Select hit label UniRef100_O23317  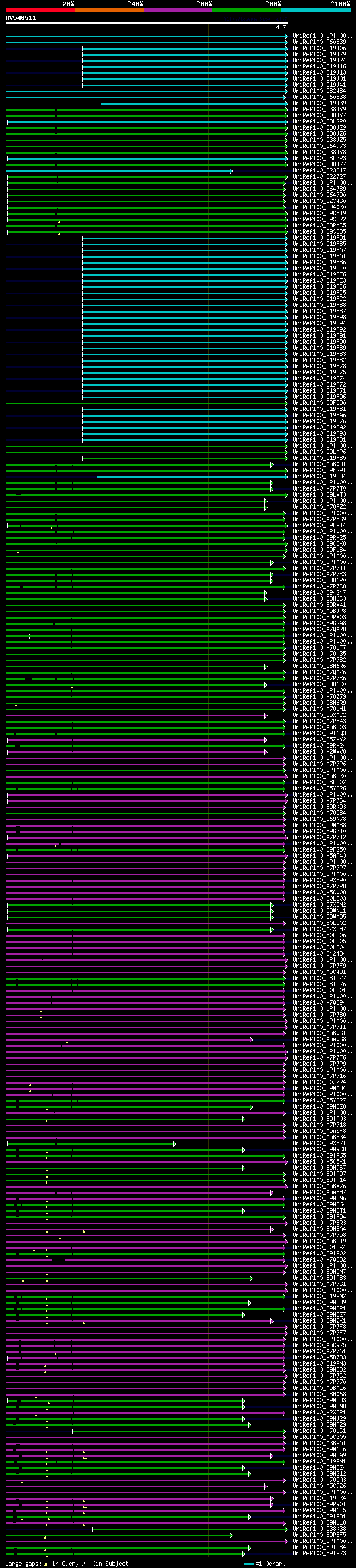click(319, 171)
